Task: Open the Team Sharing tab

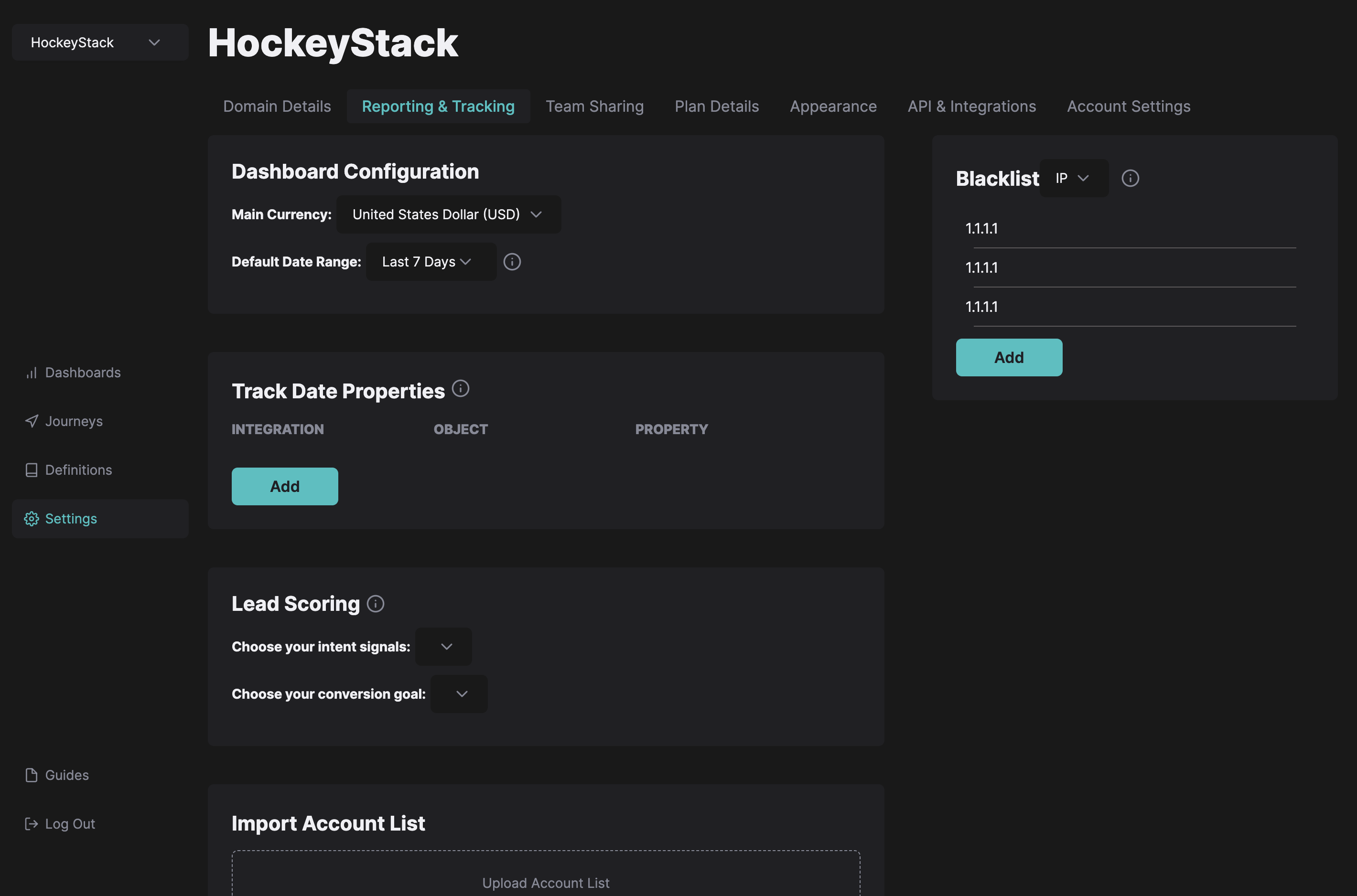Action: pos(595,107)
